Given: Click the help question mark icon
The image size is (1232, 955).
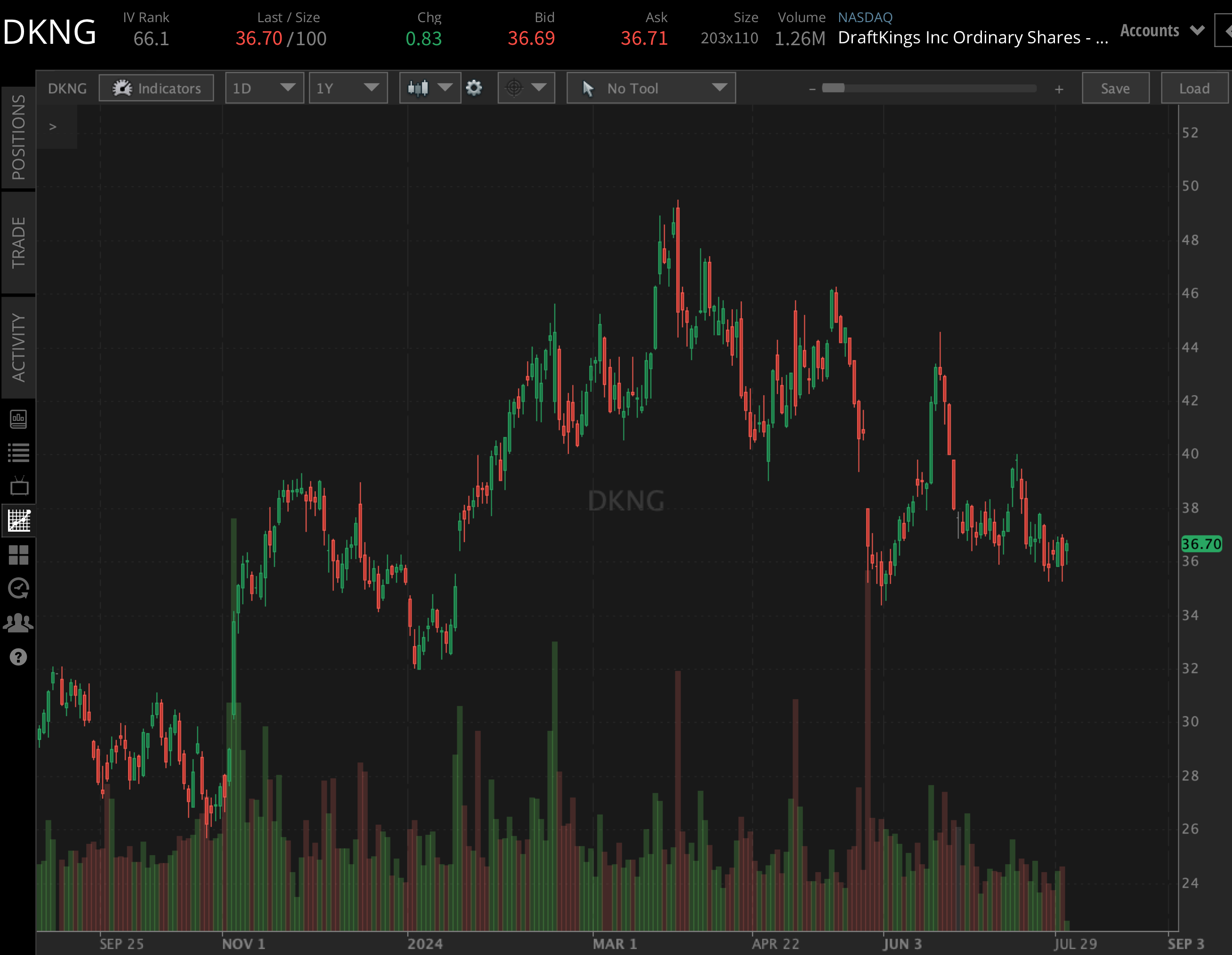Looking at the screenshot, I should coord(19,657).
